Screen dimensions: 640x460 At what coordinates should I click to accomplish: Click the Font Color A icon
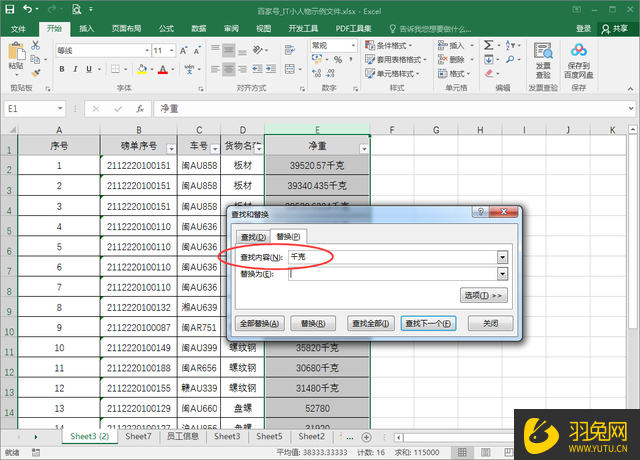click(x=163, y=69)
